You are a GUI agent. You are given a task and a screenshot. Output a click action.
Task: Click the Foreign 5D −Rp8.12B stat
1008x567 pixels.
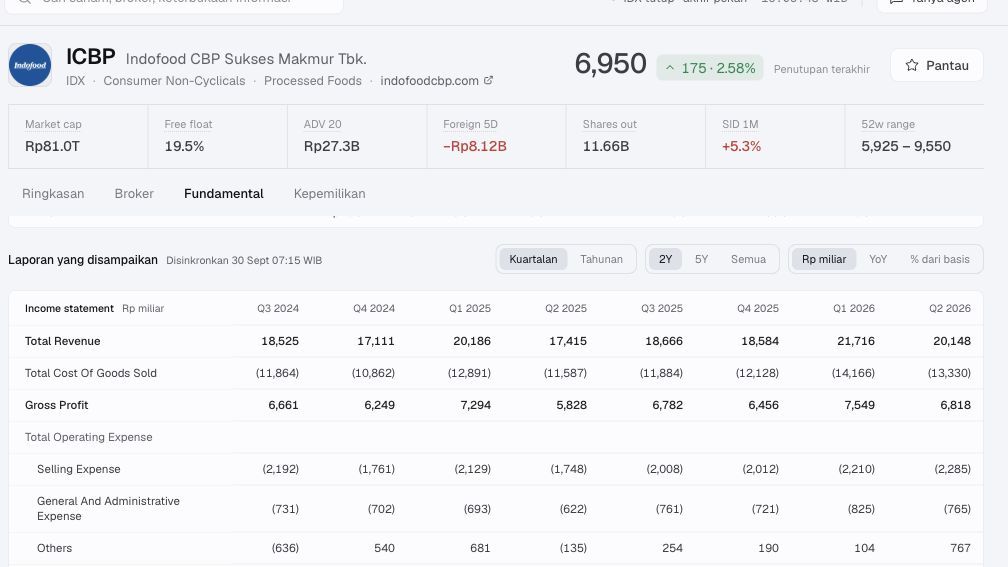[x=497, y=136]
